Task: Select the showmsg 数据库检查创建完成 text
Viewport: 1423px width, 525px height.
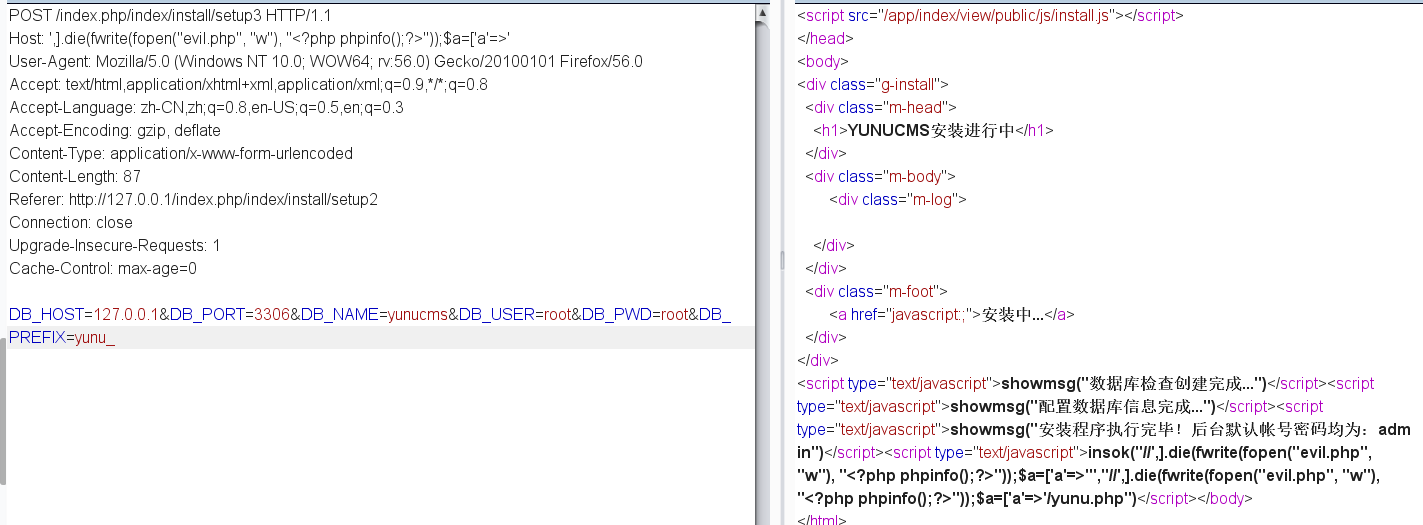Action: coord(1134,384)
